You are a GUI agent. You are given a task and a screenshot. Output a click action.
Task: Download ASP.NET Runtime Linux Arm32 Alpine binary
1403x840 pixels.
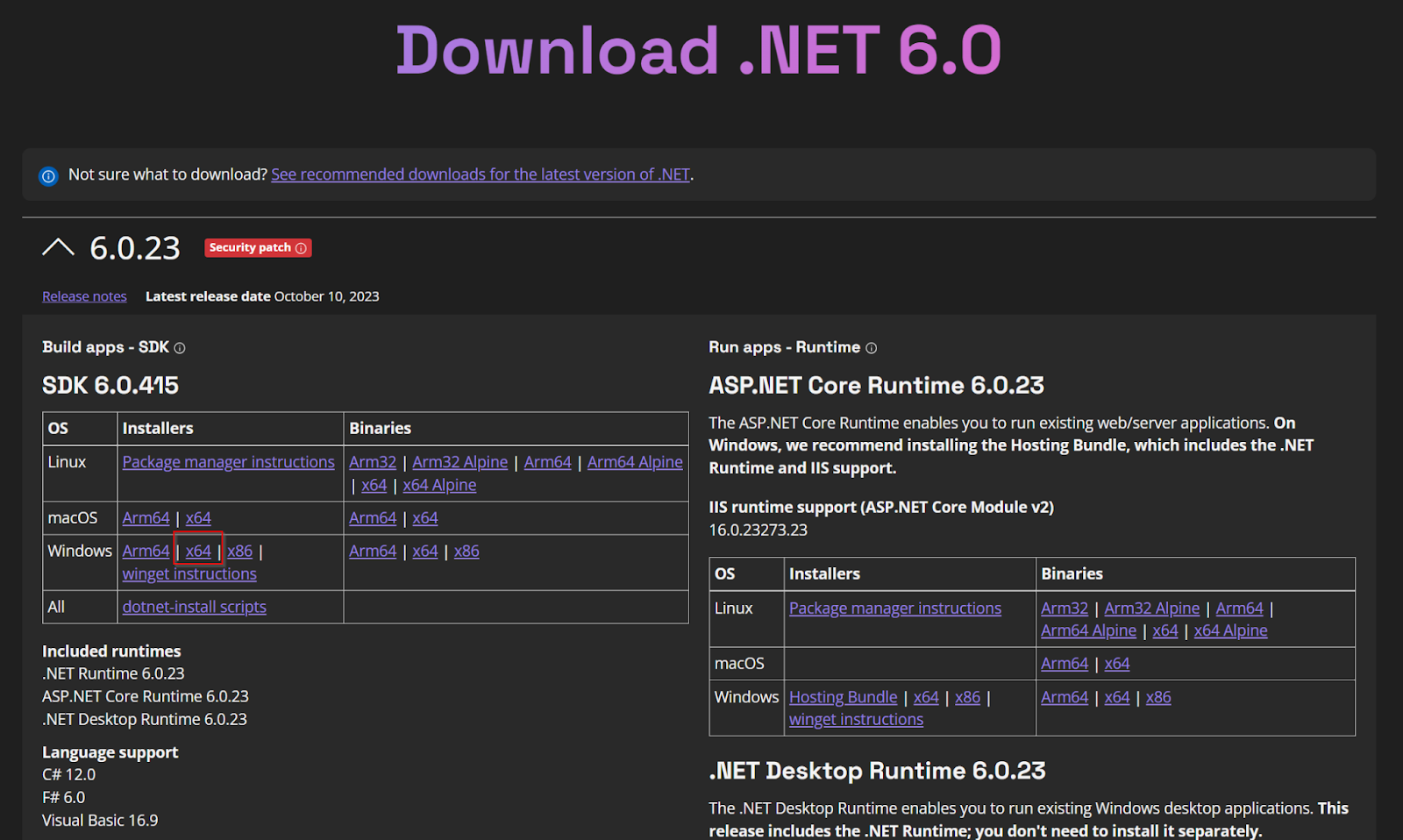point(1151,609)
